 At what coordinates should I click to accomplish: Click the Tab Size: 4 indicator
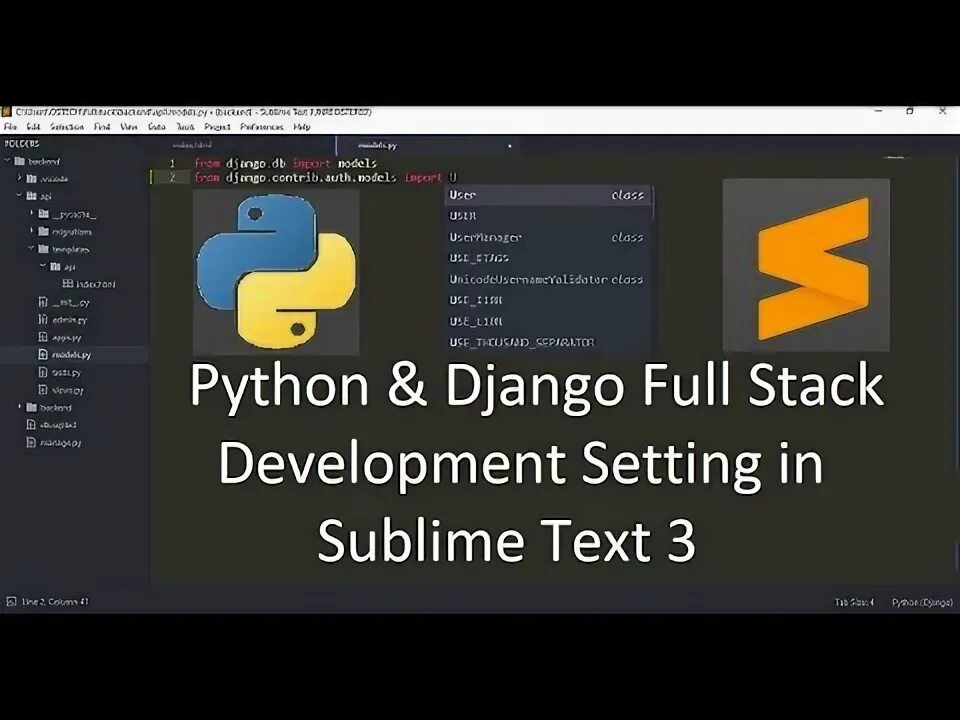click(855, 602)
